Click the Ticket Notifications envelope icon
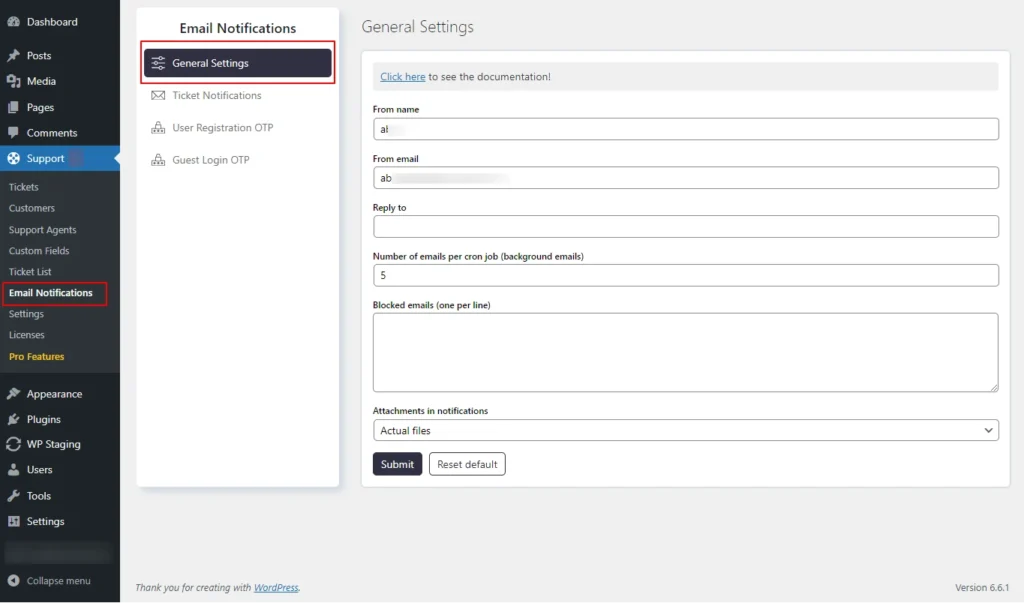1024x603 pixels. [x=160, y=95]
